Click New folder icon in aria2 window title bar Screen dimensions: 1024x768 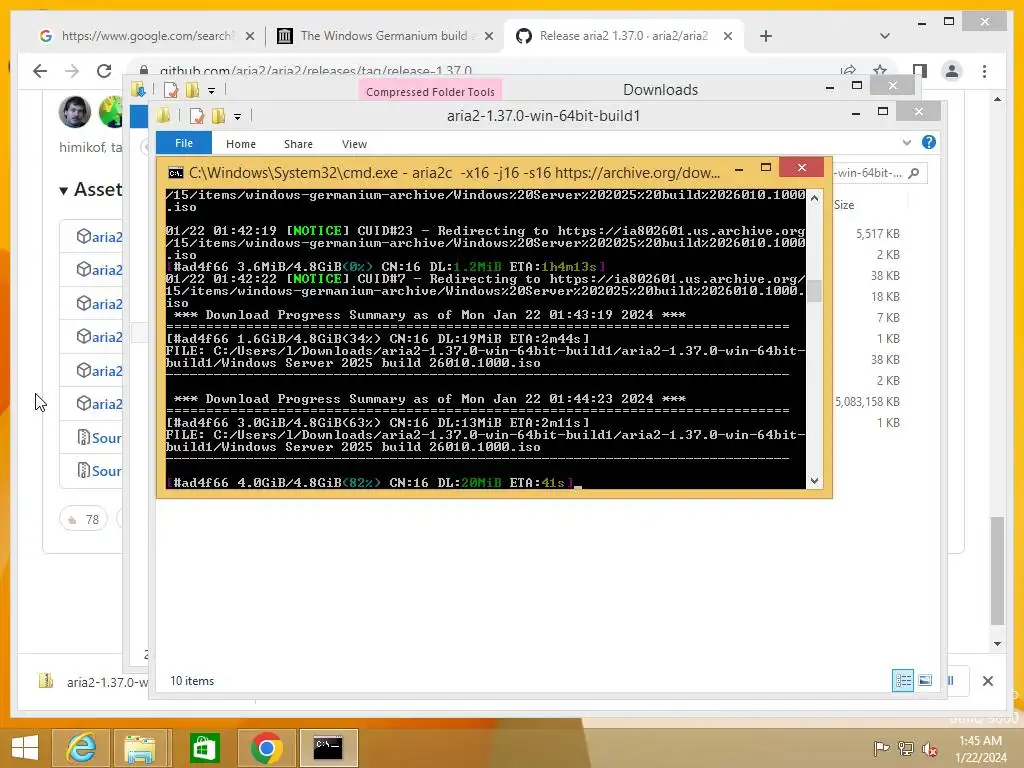coord(219,116)
